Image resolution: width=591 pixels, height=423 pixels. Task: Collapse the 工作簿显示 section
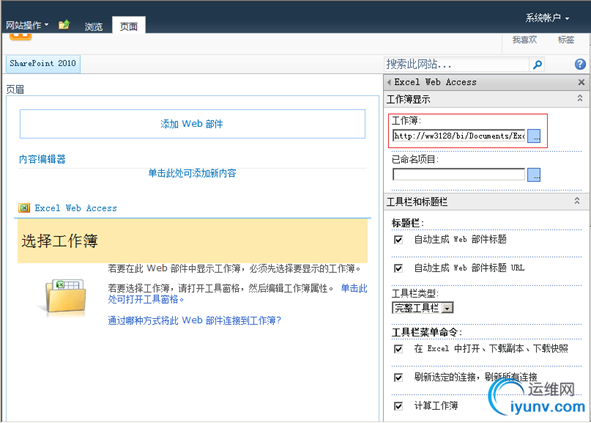[x=580, y=98]
